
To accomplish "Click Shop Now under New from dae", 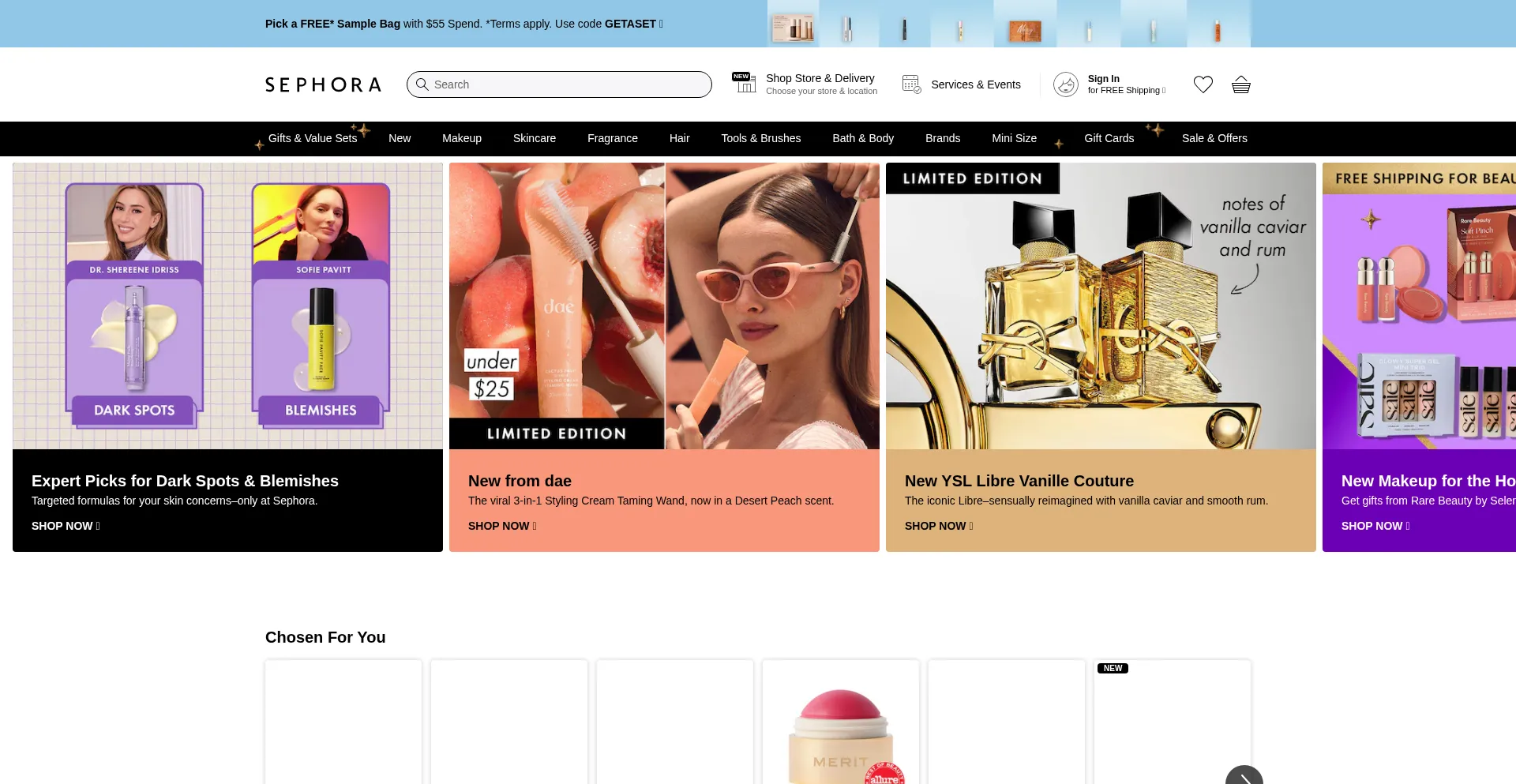I will click(501, 526).
